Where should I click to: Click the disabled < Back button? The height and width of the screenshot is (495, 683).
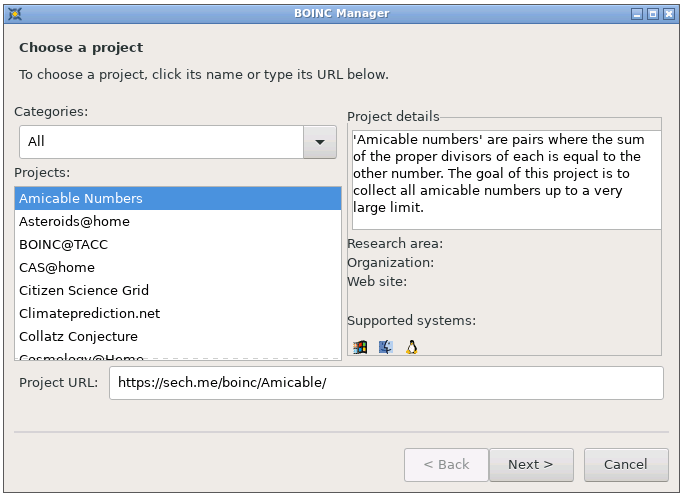click(446, 465)
